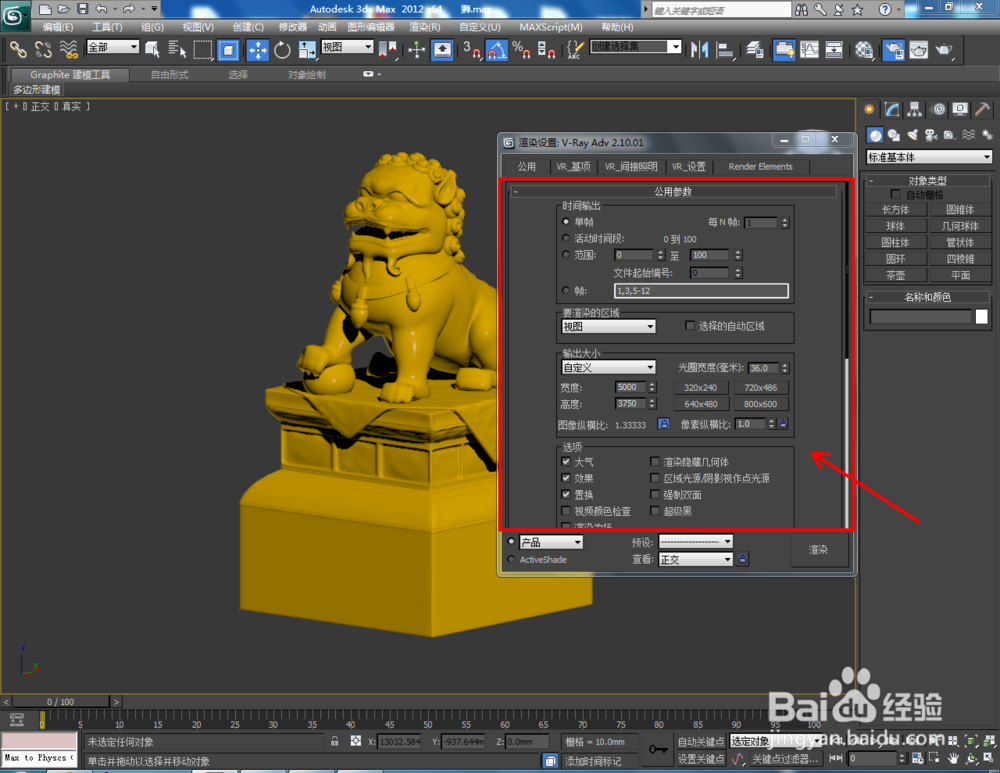
Task: Disable the Atmospherics checkbox
Action: tap(566, 461)
